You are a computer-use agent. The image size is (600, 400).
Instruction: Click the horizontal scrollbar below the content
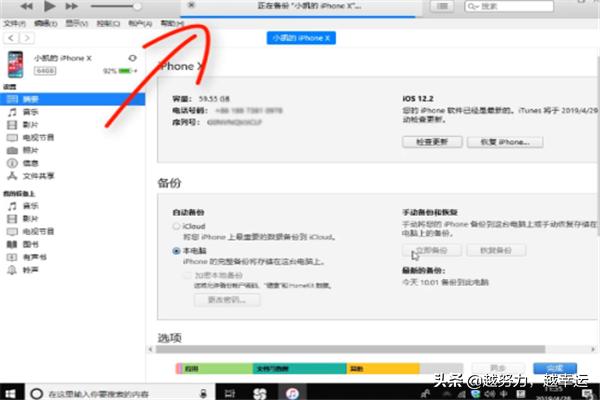pos(350,349)
